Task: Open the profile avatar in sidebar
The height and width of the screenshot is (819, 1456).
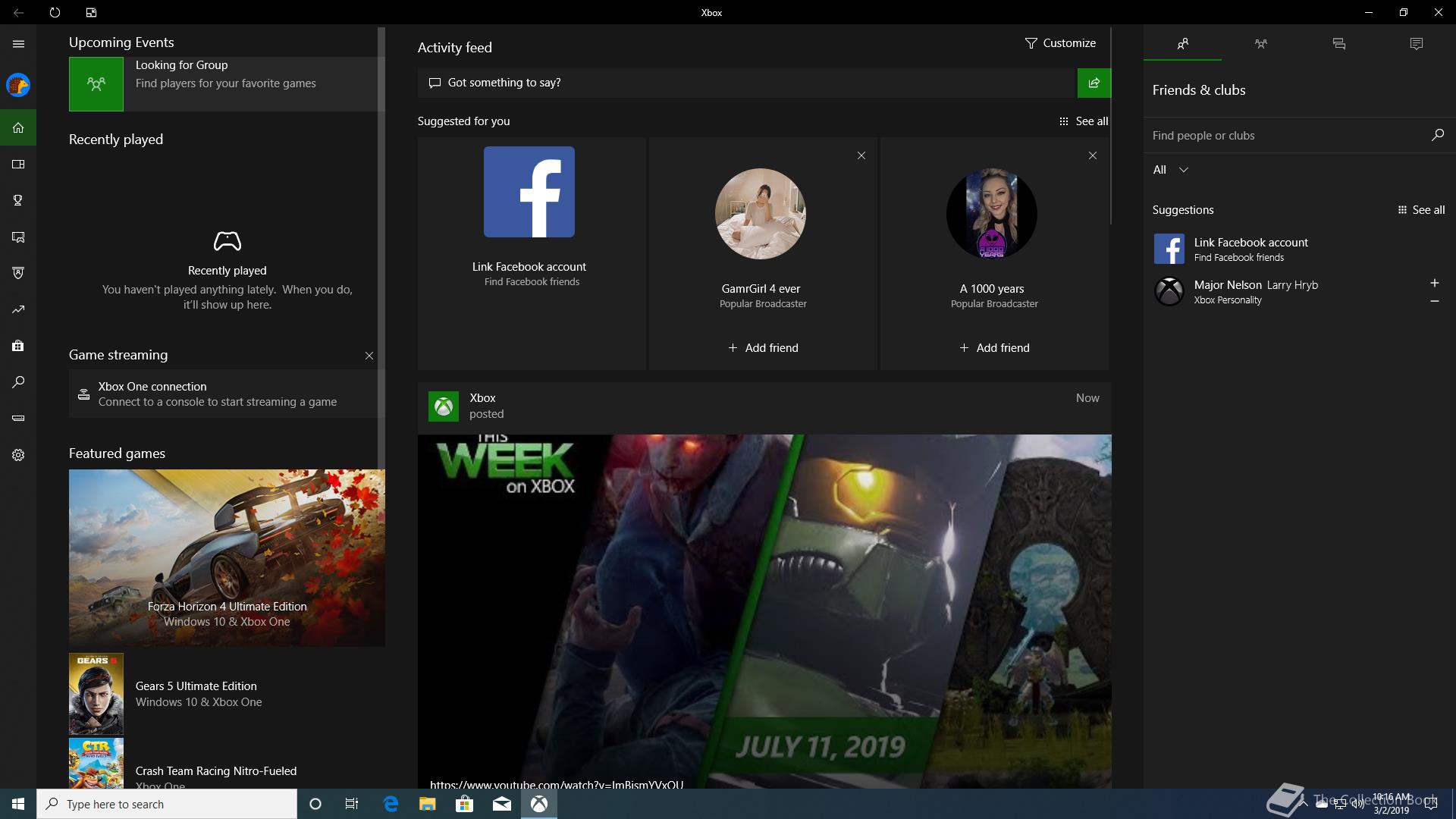Action: click(18, 85)
